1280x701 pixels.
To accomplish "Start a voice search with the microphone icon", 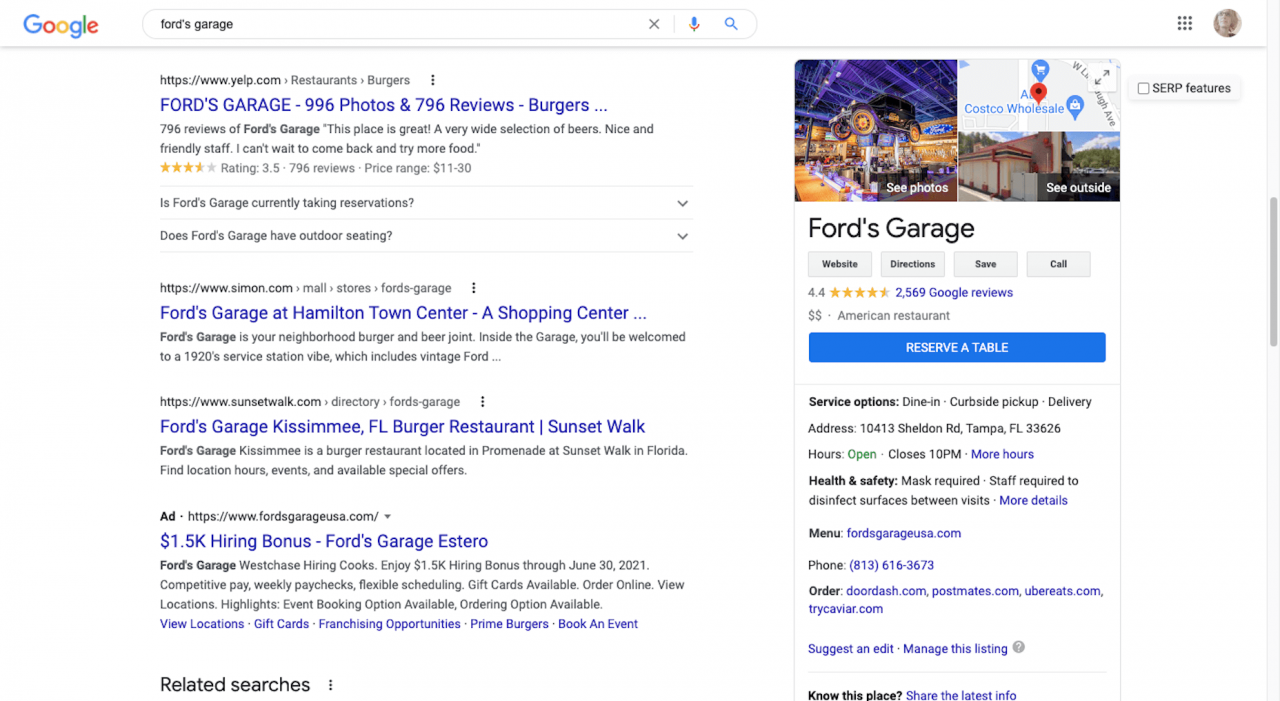I will pos(694,24).
